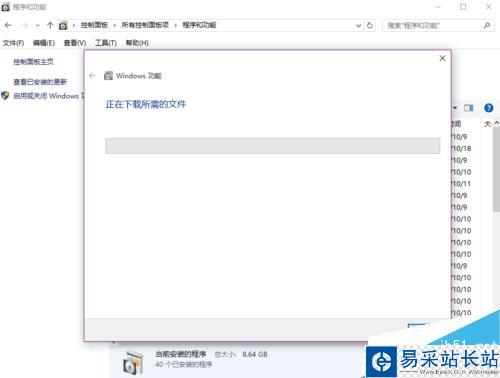Click the 8.64 GB total size value
Image resolution: width=500 pixels, height=378 pixels.
pyautogui.click(x=255, y=354)
